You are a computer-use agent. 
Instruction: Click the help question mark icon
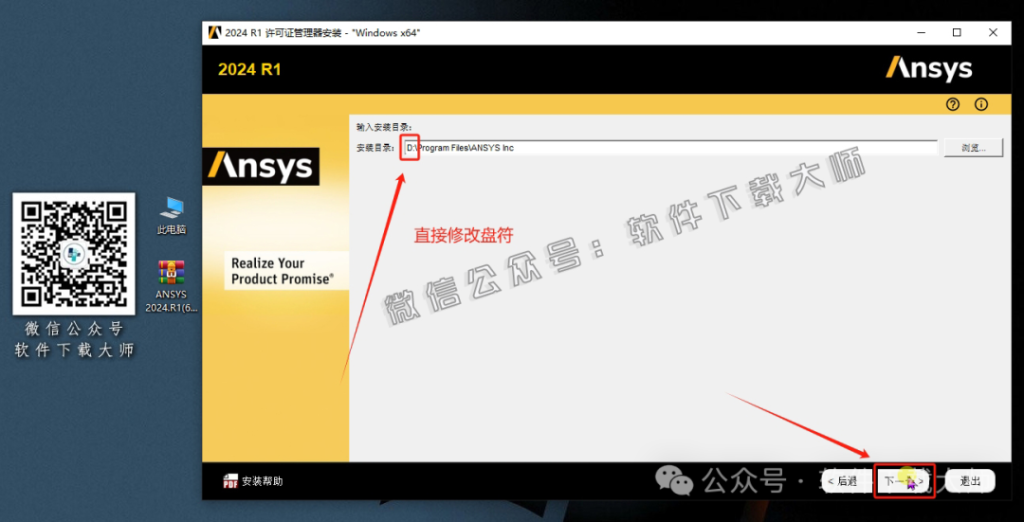pos(953,105)
